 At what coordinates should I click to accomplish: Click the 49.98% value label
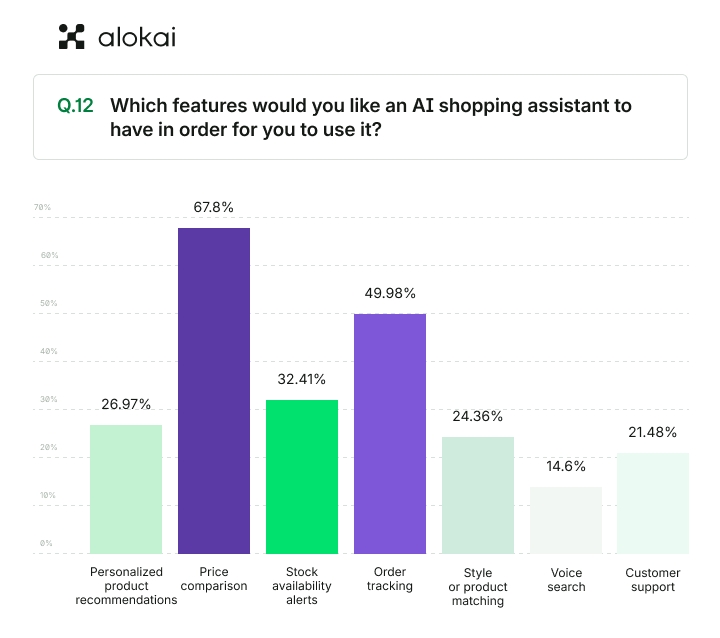pos(390,293)
